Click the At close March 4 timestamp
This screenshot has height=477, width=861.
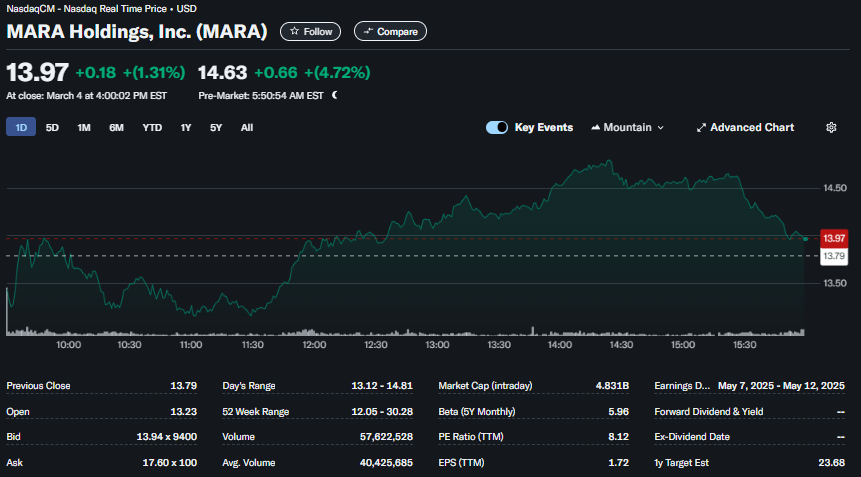(x=87, y=96)
